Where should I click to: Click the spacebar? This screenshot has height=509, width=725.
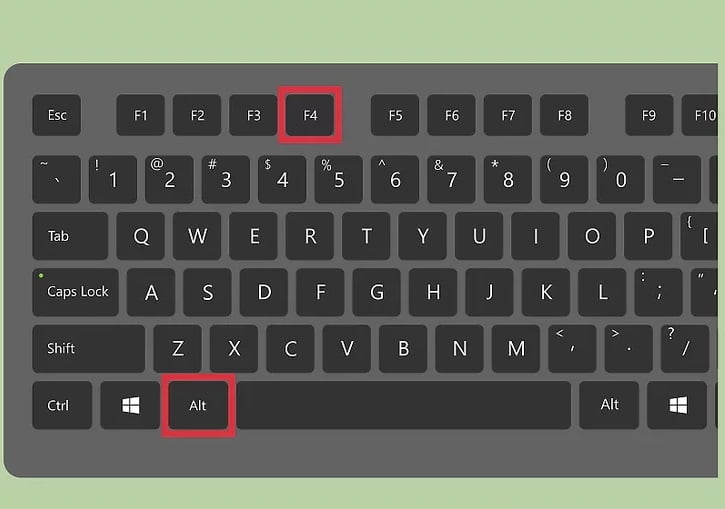(404, 405)
